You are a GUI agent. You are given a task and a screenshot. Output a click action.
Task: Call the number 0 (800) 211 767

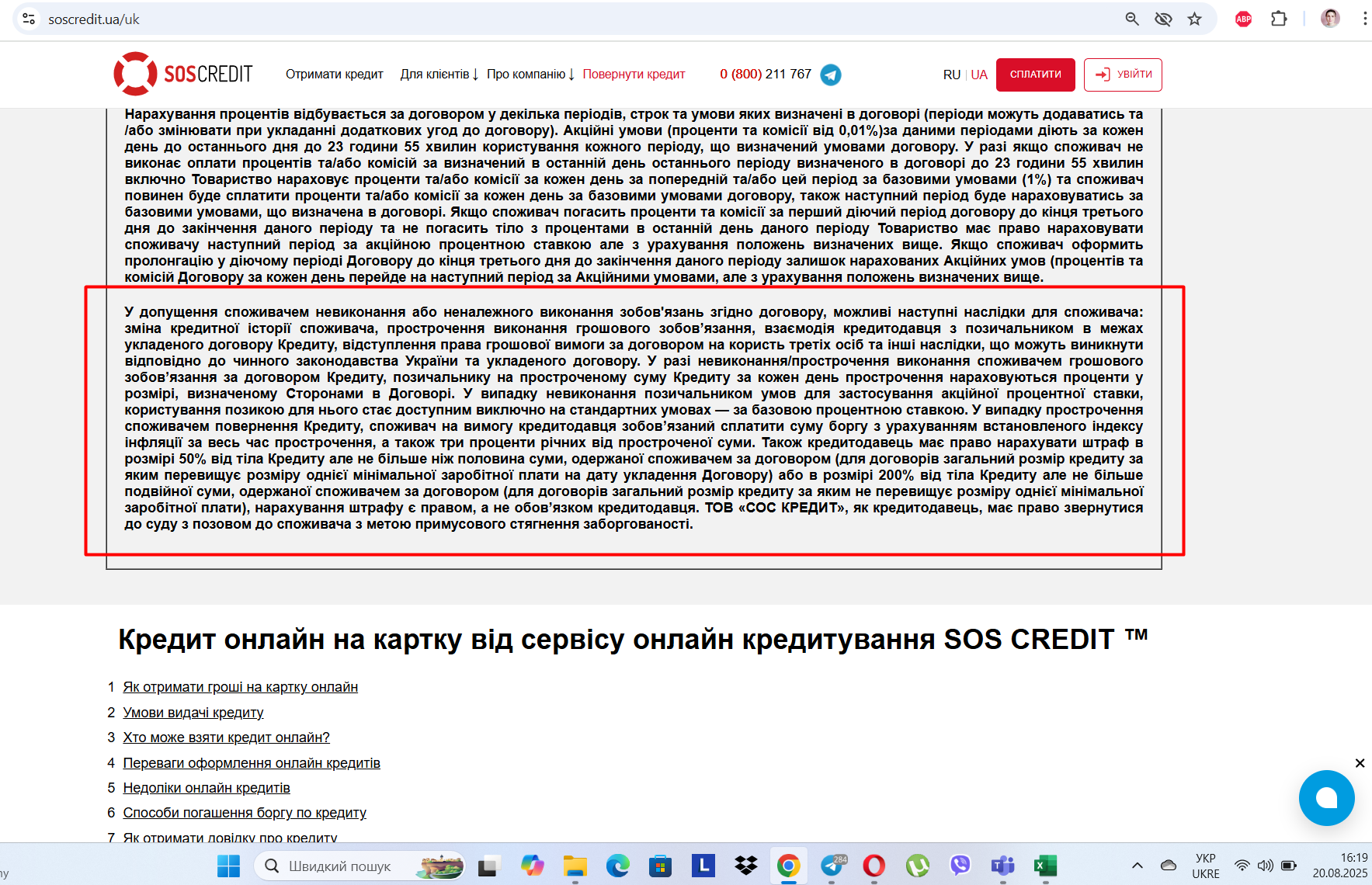tap(766, 75)
